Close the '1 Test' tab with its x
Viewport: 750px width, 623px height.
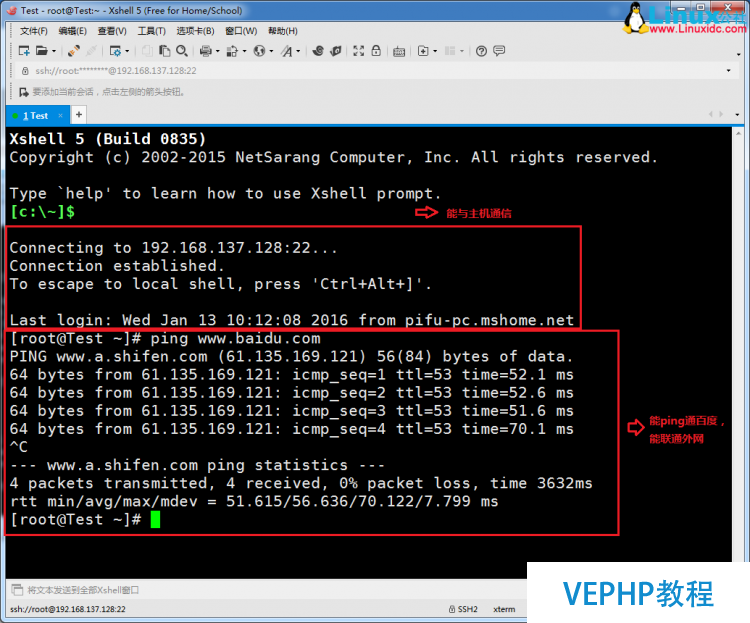pos(60,115)
